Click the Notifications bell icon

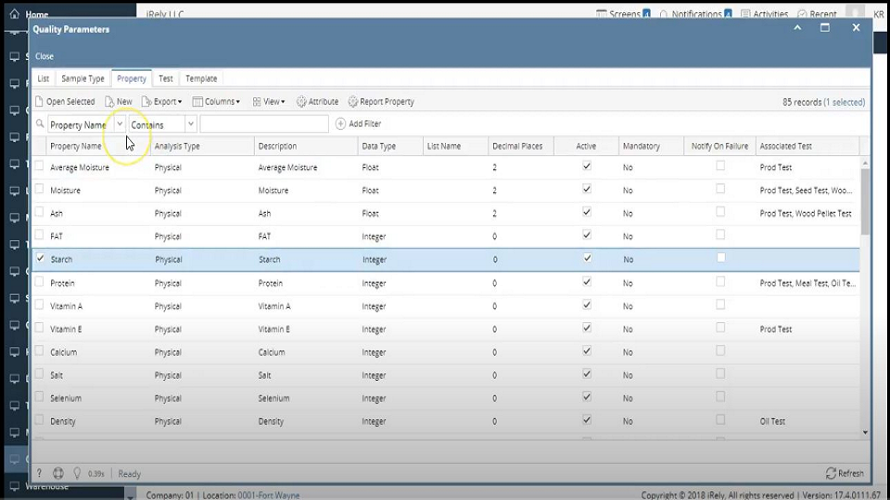pos(664,14)
